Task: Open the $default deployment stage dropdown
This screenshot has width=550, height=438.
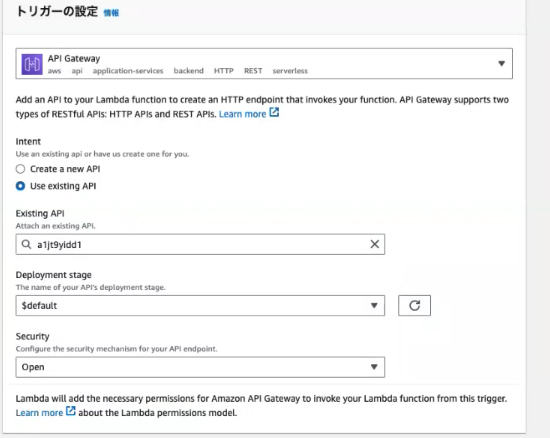Action: [200, 305]
